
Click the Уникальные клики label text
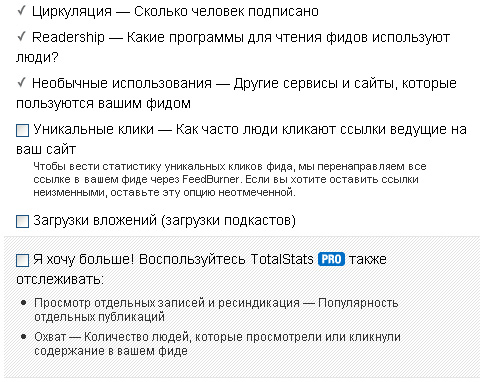[x=94, y=129]
